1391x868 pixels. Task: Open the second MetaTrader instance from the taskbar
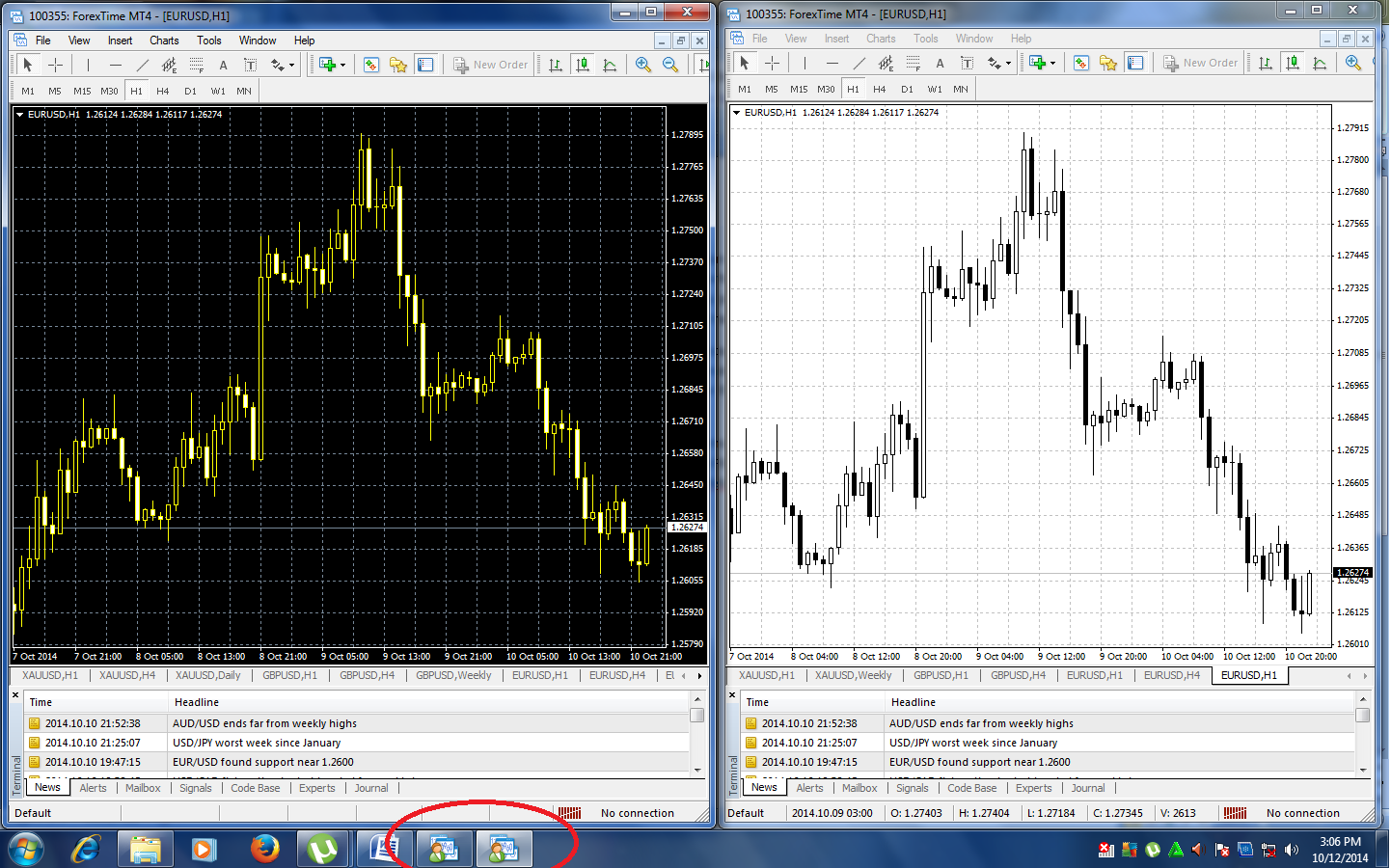[504, 850]
